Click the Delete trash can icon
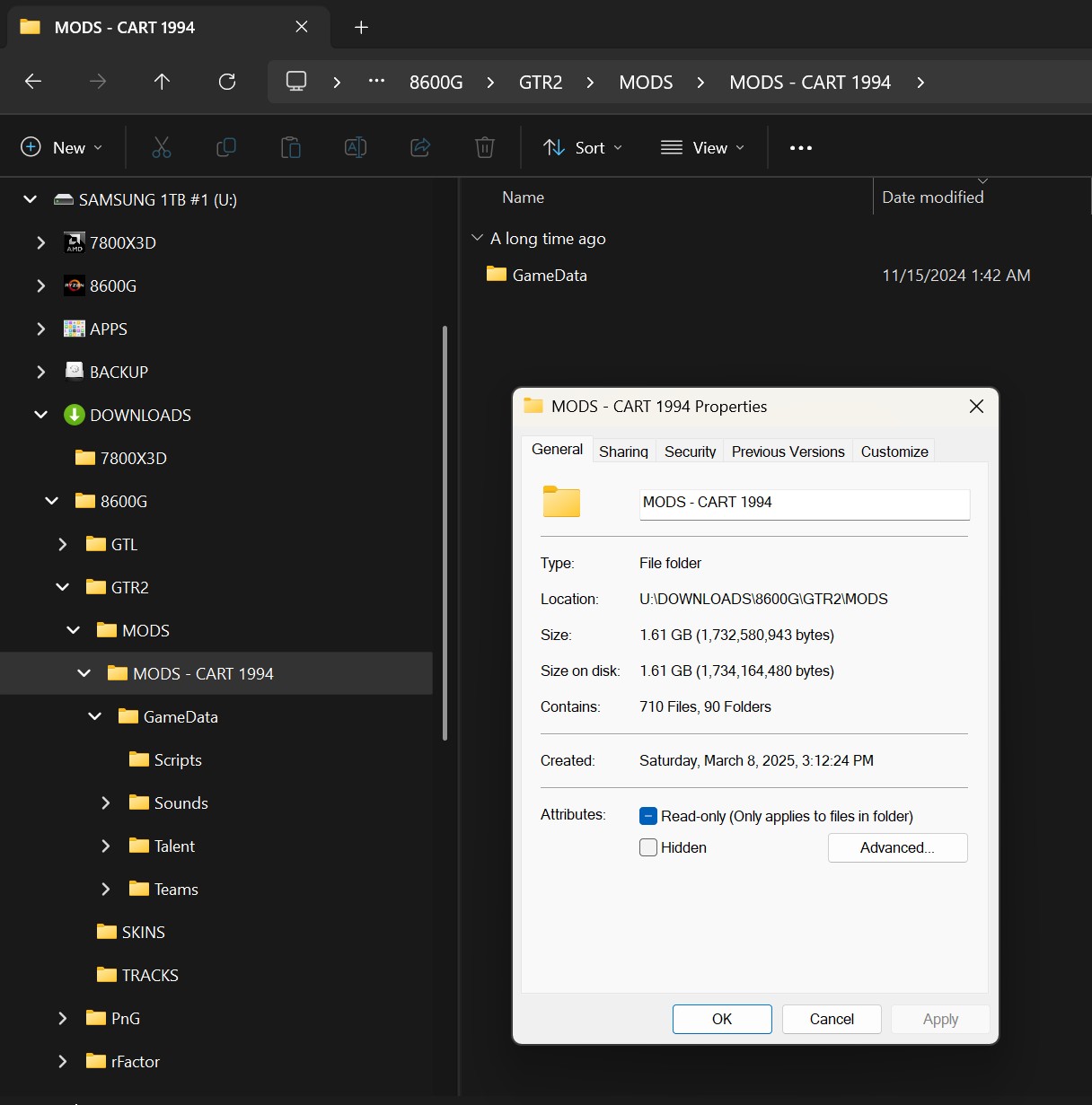Screen dimensions: 1092x1105 point(485,147)
